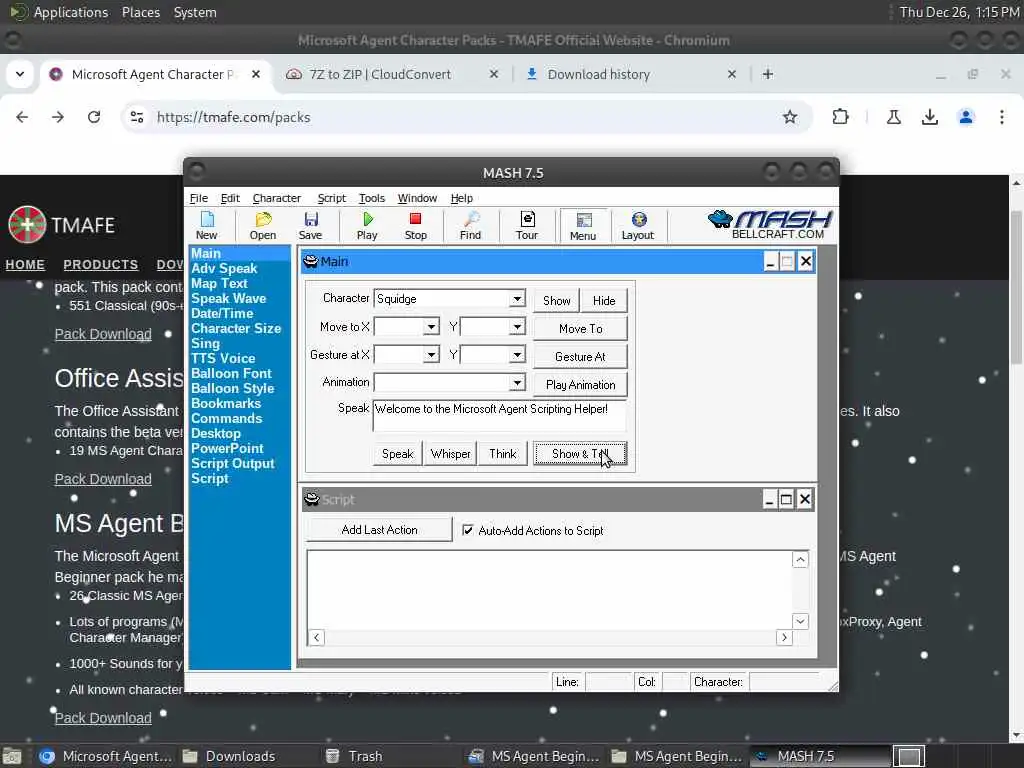This screenshot has height=768, width=1024.
Task: Click the Play Animation button
Action: (581, 385)
